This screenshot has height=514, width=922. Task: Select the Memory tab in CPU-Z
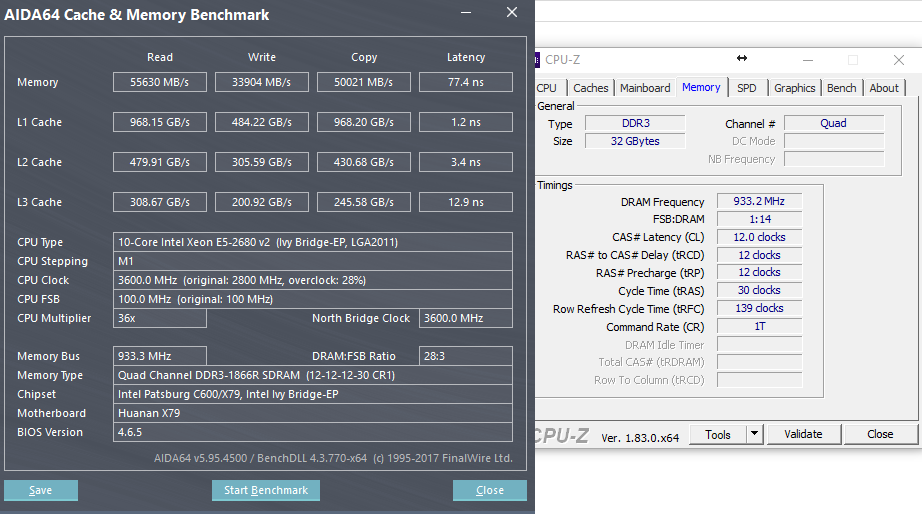tap(701, 87)
